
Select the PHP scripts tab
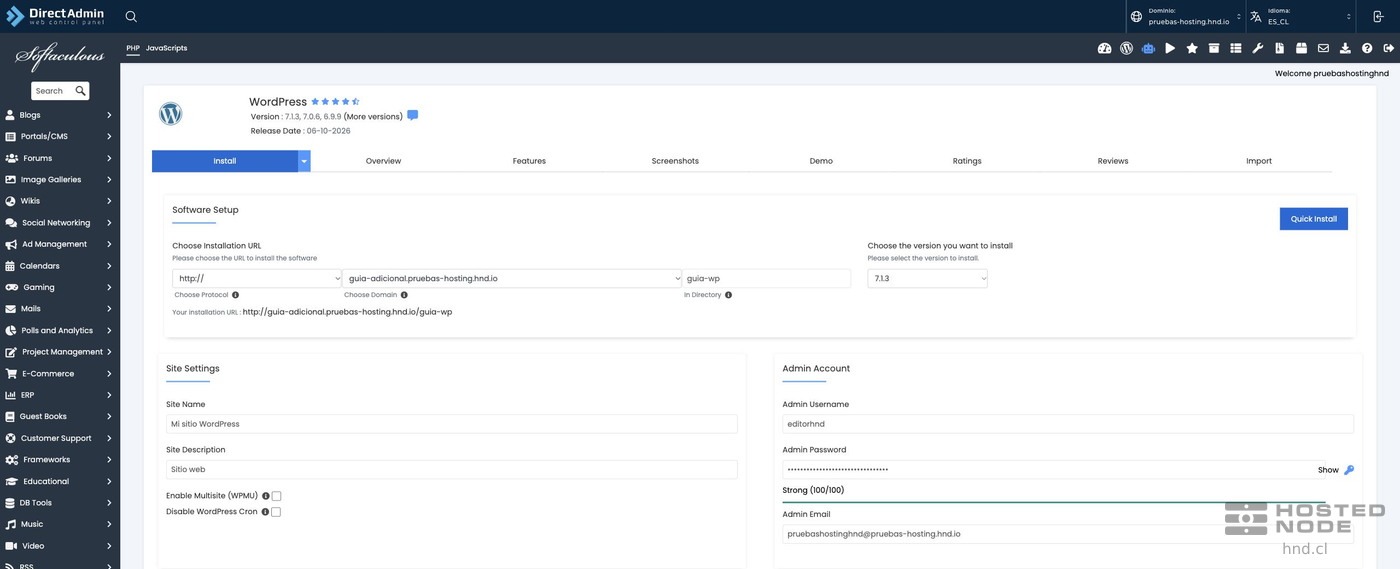pos(133,48)
